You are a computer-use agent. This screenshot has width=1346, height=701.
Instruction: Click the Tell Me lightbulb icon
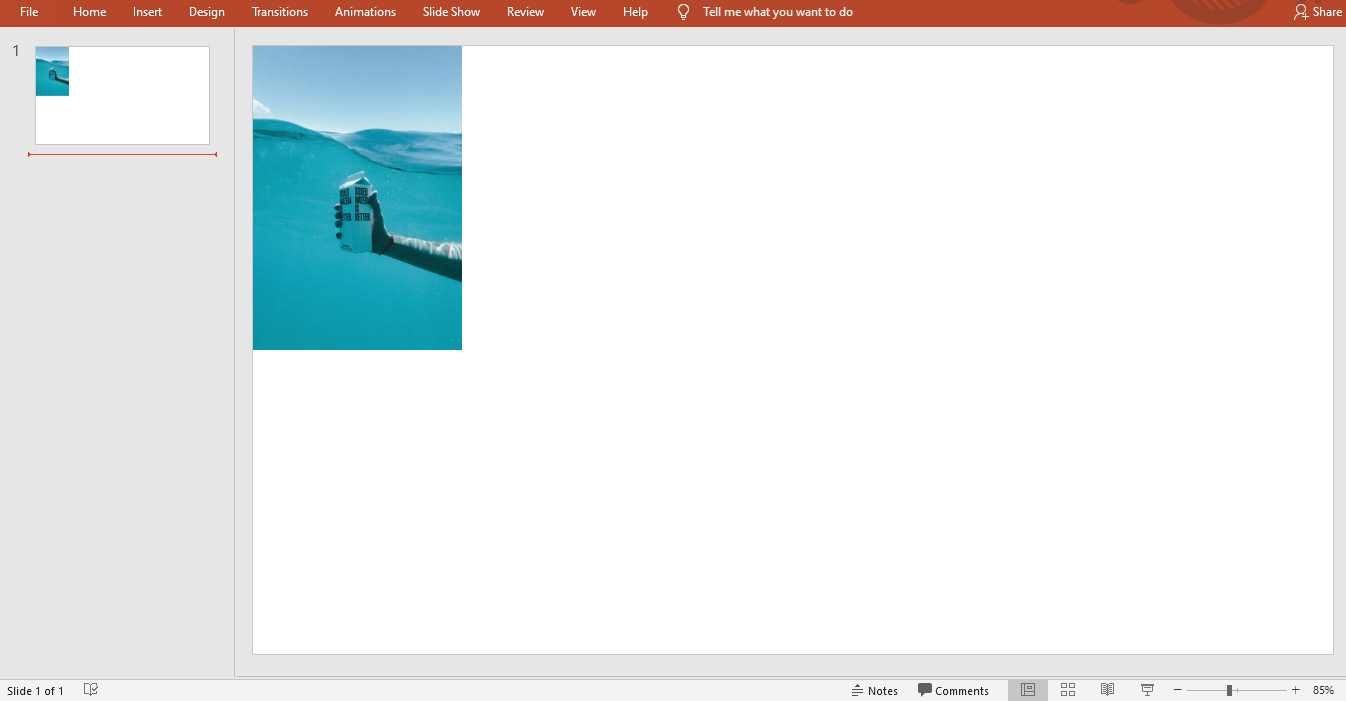(x=684, y=12)
